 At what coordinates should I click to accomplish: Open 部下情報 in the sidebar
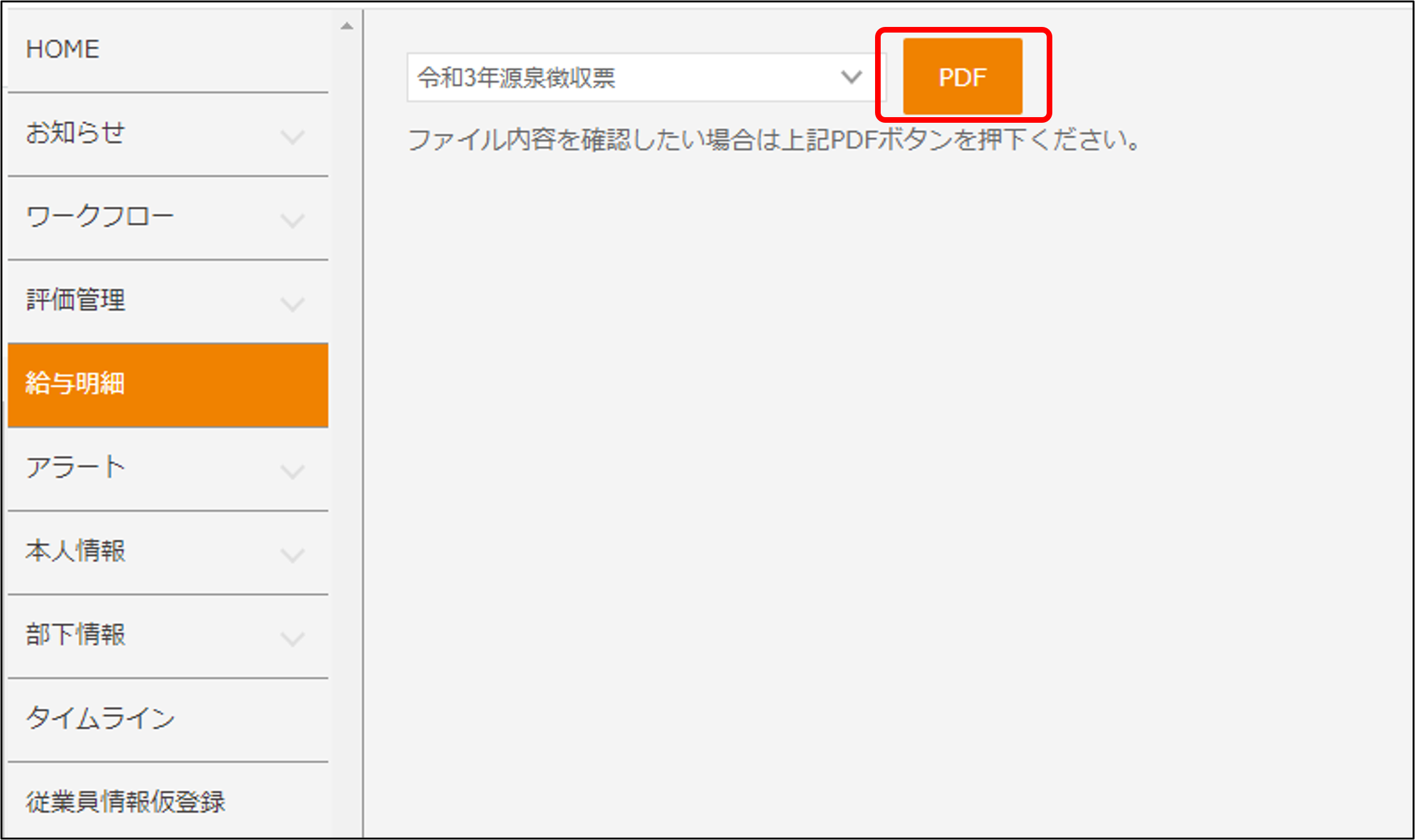pyautogui.click(x=75, y=635)
